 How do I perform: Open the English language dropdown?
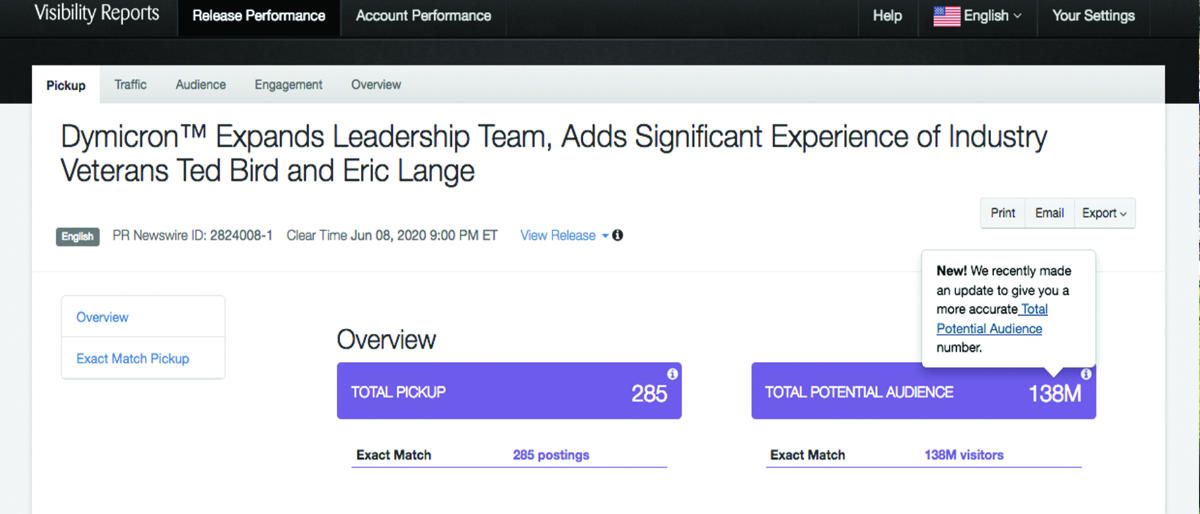pos(978,16)
